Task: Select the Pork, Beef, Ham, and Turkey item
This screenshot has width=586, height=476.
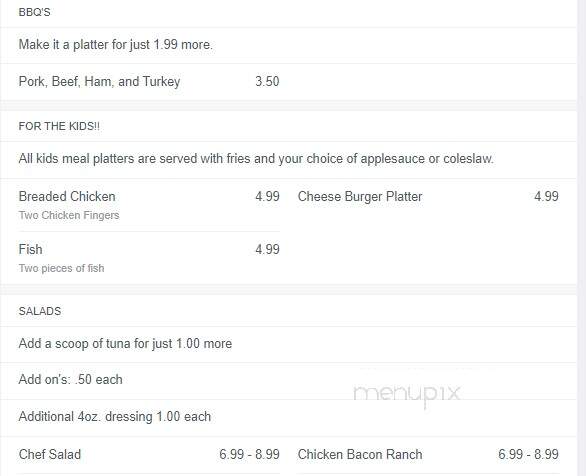Action: [99, 81]
